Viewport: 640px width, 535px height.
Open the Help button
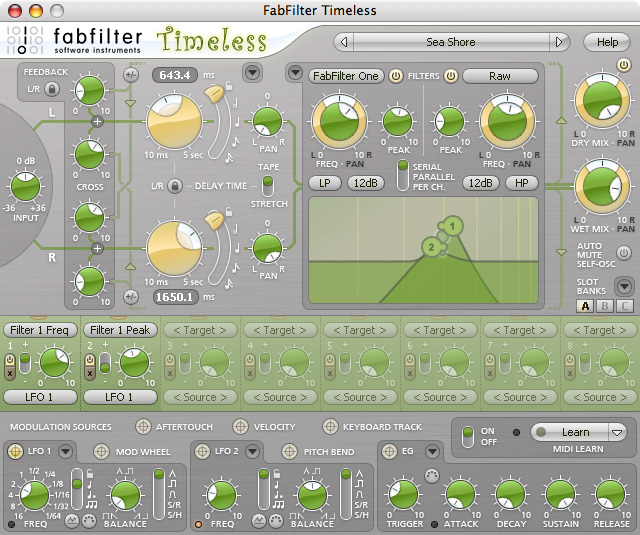(x=607, y=42)
